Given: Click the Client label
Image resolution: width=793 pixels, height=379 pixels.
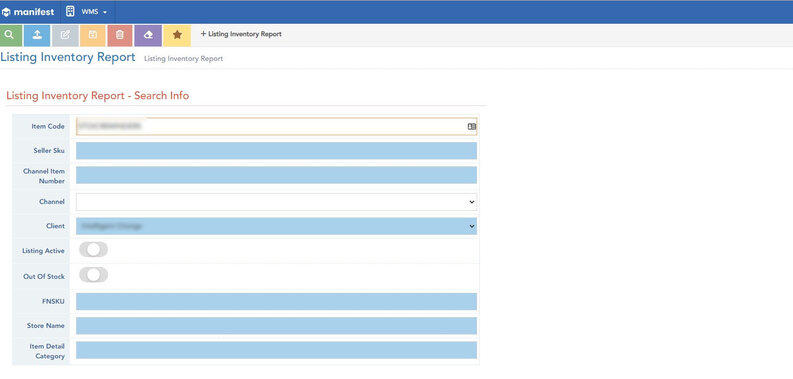Looking at the screenshot, I should click(56, 226).
